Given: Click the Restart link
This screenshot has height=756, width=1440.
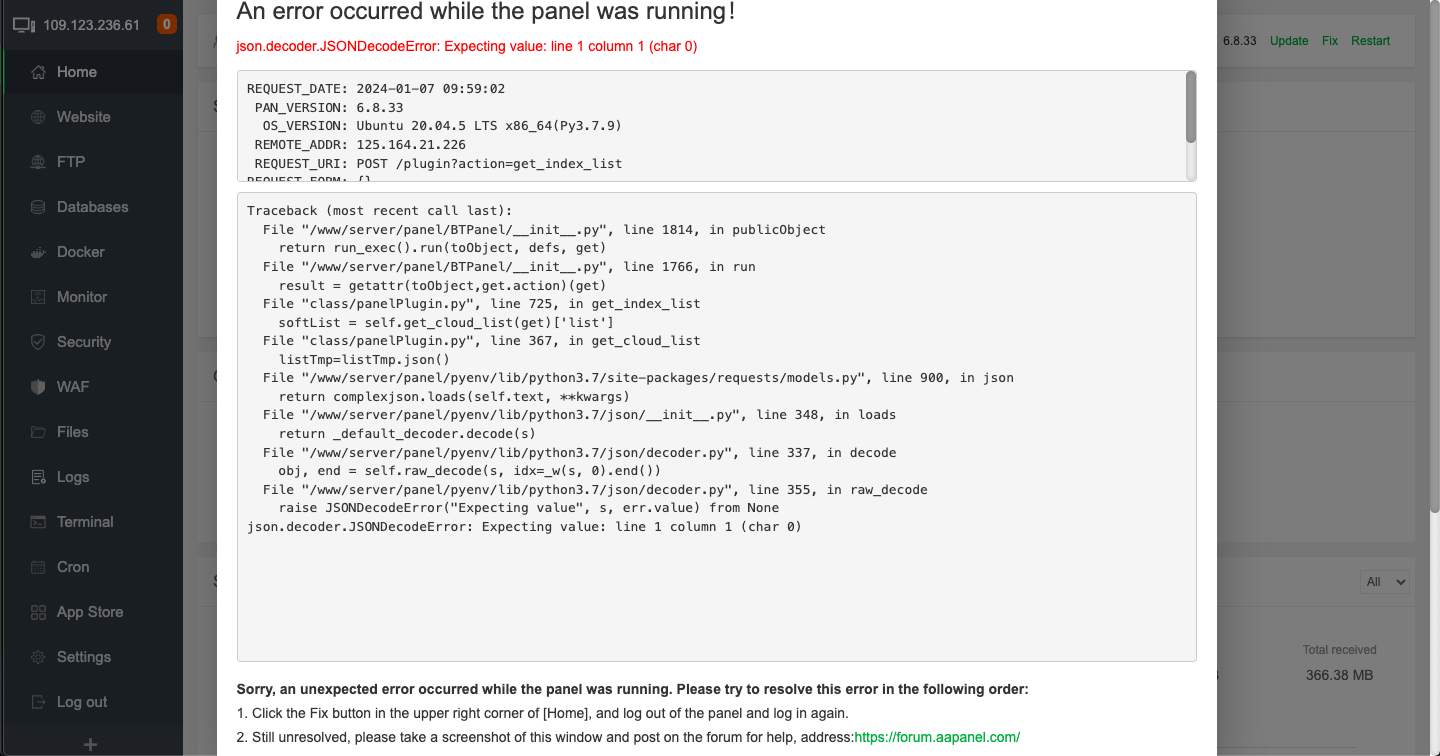Looking at the screenshot, I should tap(1370, 41).
